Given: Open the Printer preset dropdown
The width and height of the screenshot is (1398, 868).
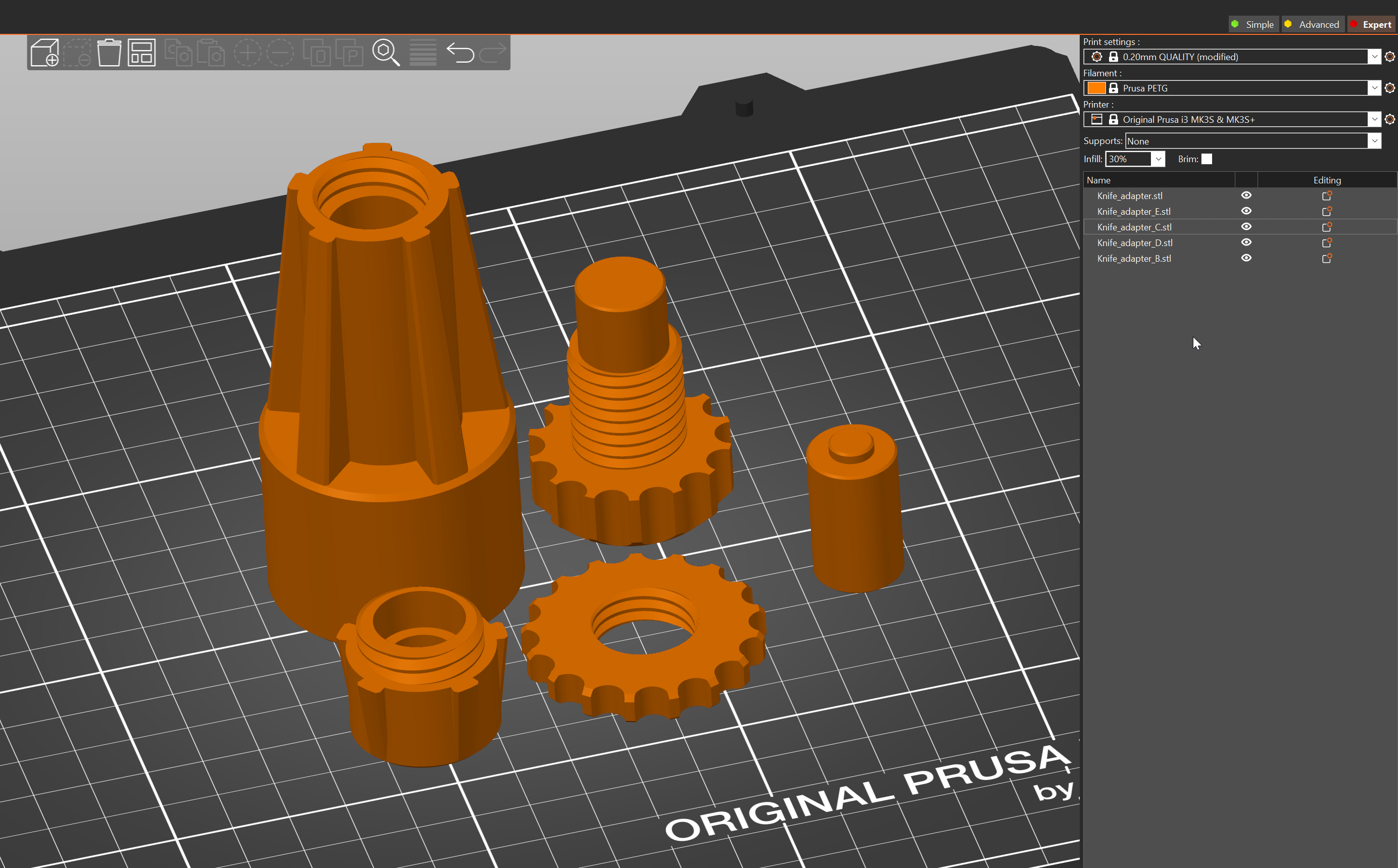Looking at the screenshot, I should [x=1374, y=119].
